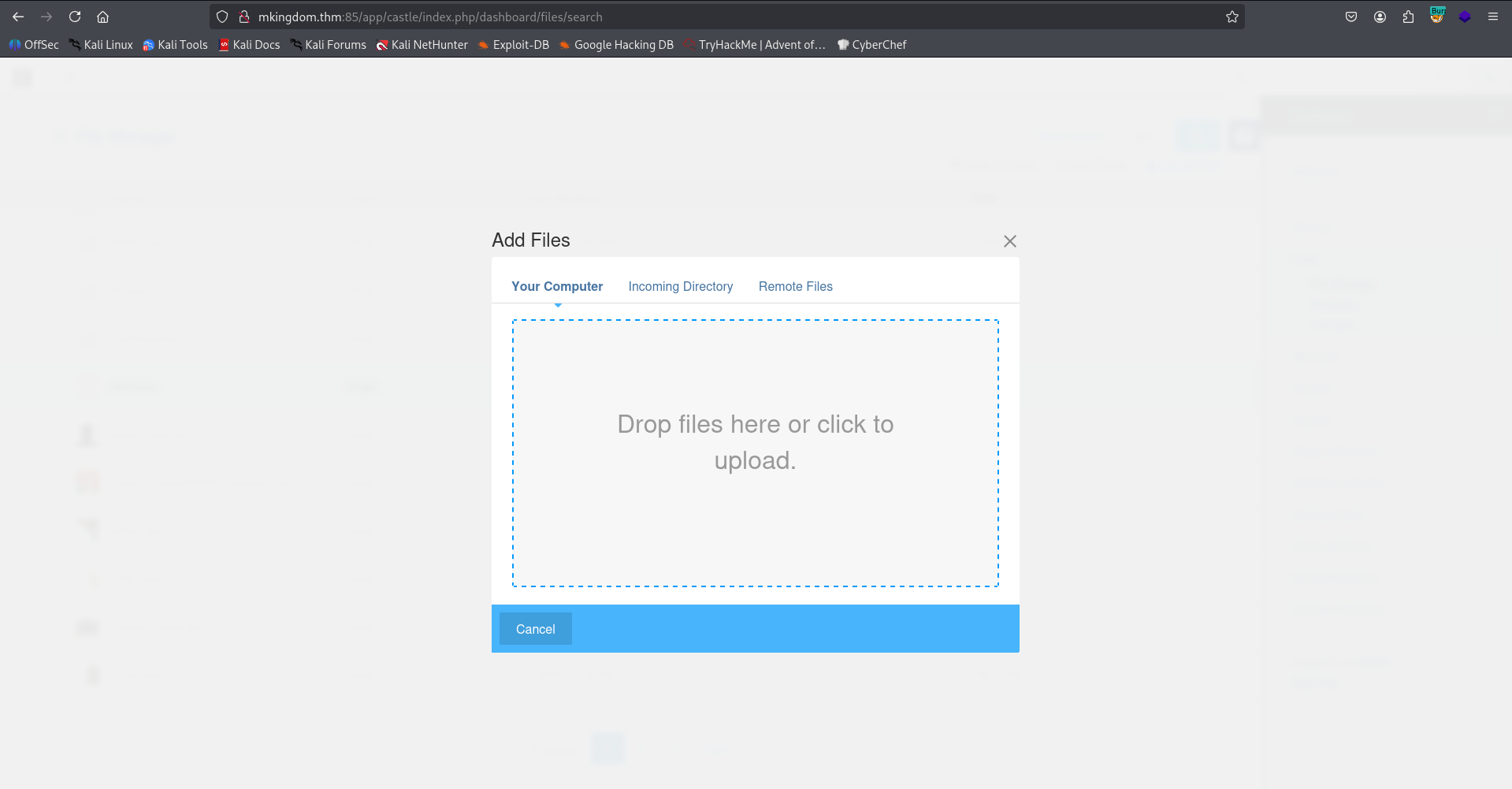The width and height of the screenshot is (1512, 789).
Task: Select the Your Computer tab
Action: (557, 286)
